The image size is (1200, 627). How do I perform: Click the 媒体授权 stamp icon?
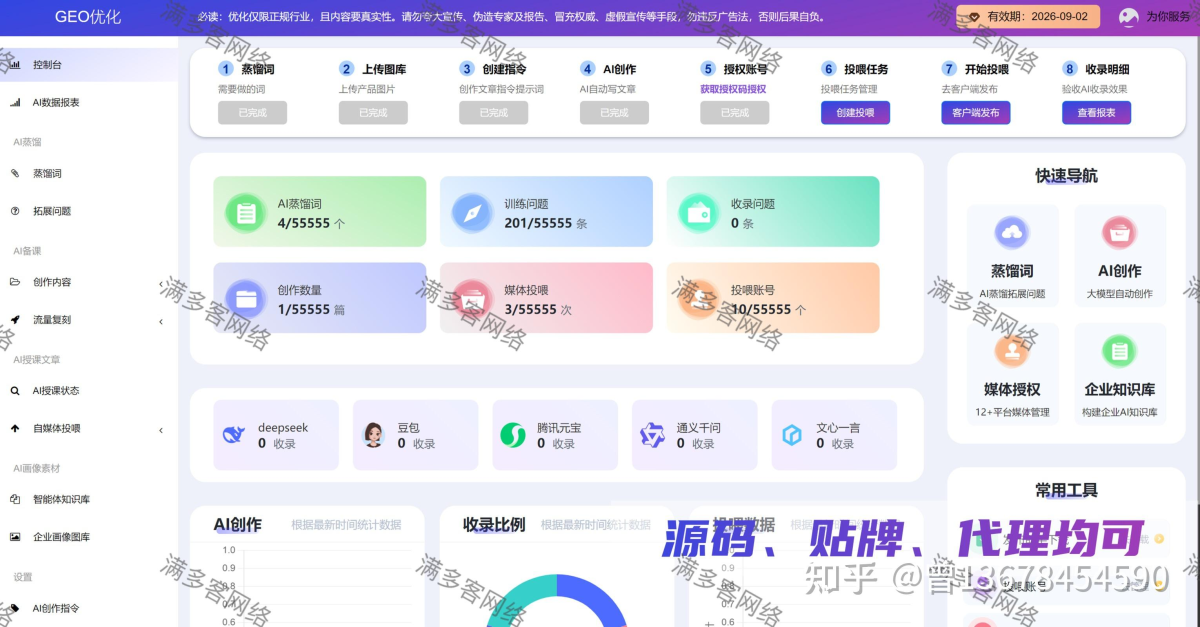click(x=1012, y=351)
